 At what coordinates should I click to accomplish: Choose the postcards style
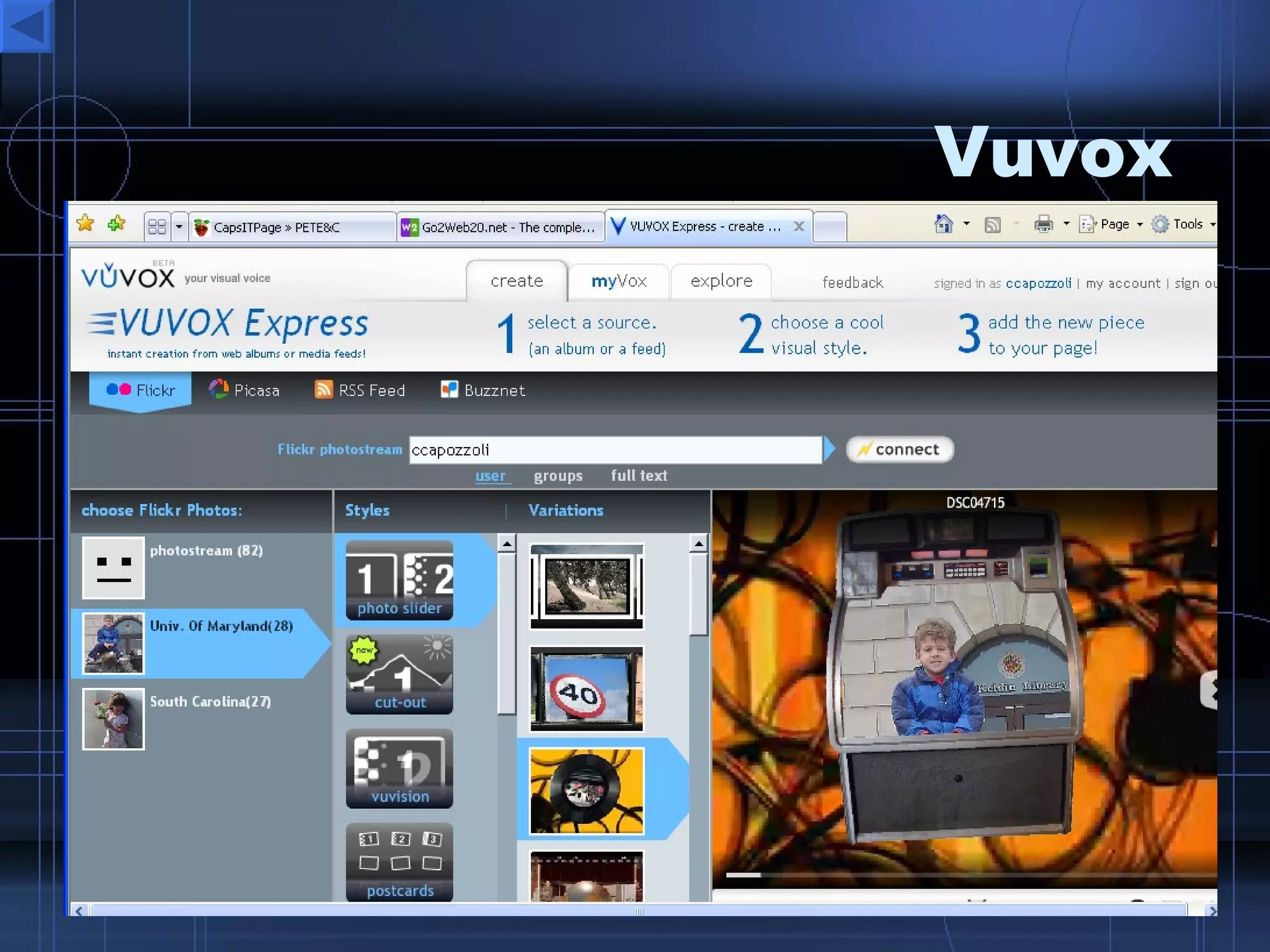[399, 862]
